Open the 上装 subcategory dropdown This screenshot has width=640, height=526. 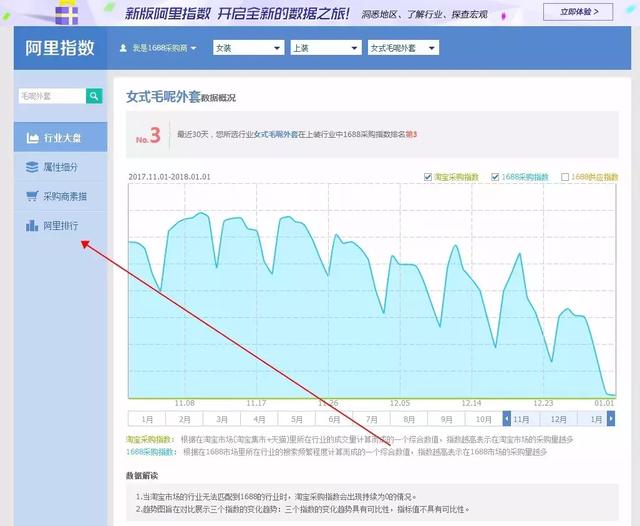point(326,48)
